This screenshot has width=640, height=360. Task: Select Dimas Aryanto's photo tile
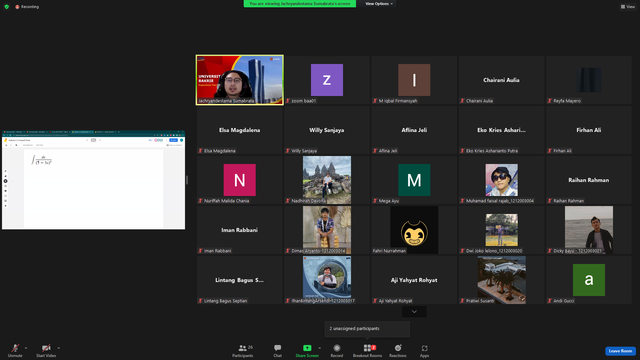(327, 230)
